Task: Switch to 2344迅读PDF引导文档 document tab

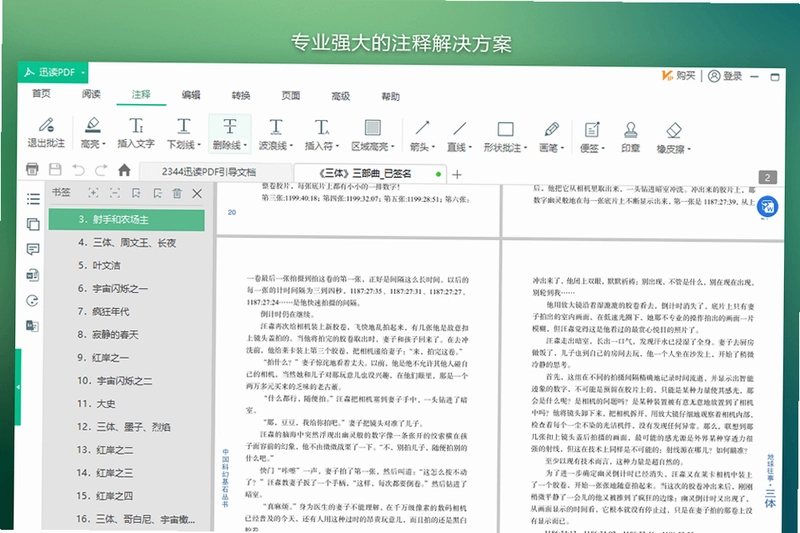Action: click(x=214, y=172)
